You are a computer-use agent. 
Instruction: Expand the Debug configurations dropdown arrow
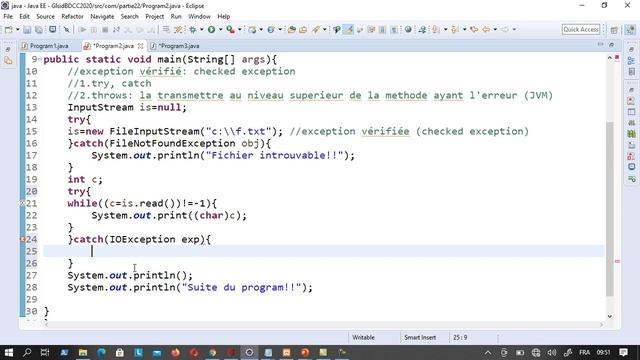pos(201,29)
